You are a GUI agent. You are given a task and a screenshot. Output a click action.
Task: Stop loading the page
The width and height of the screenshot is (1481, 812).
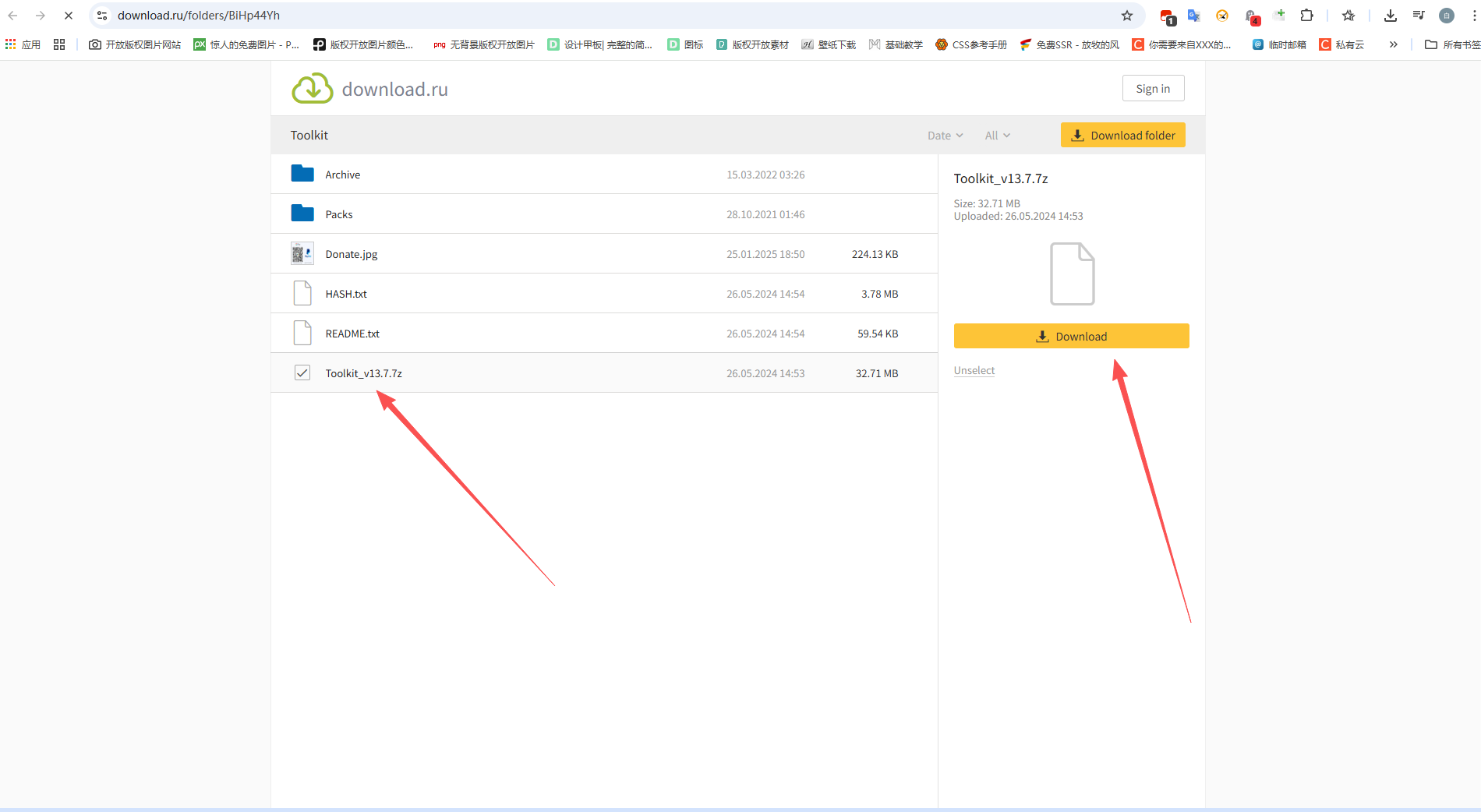pos(69,16)
